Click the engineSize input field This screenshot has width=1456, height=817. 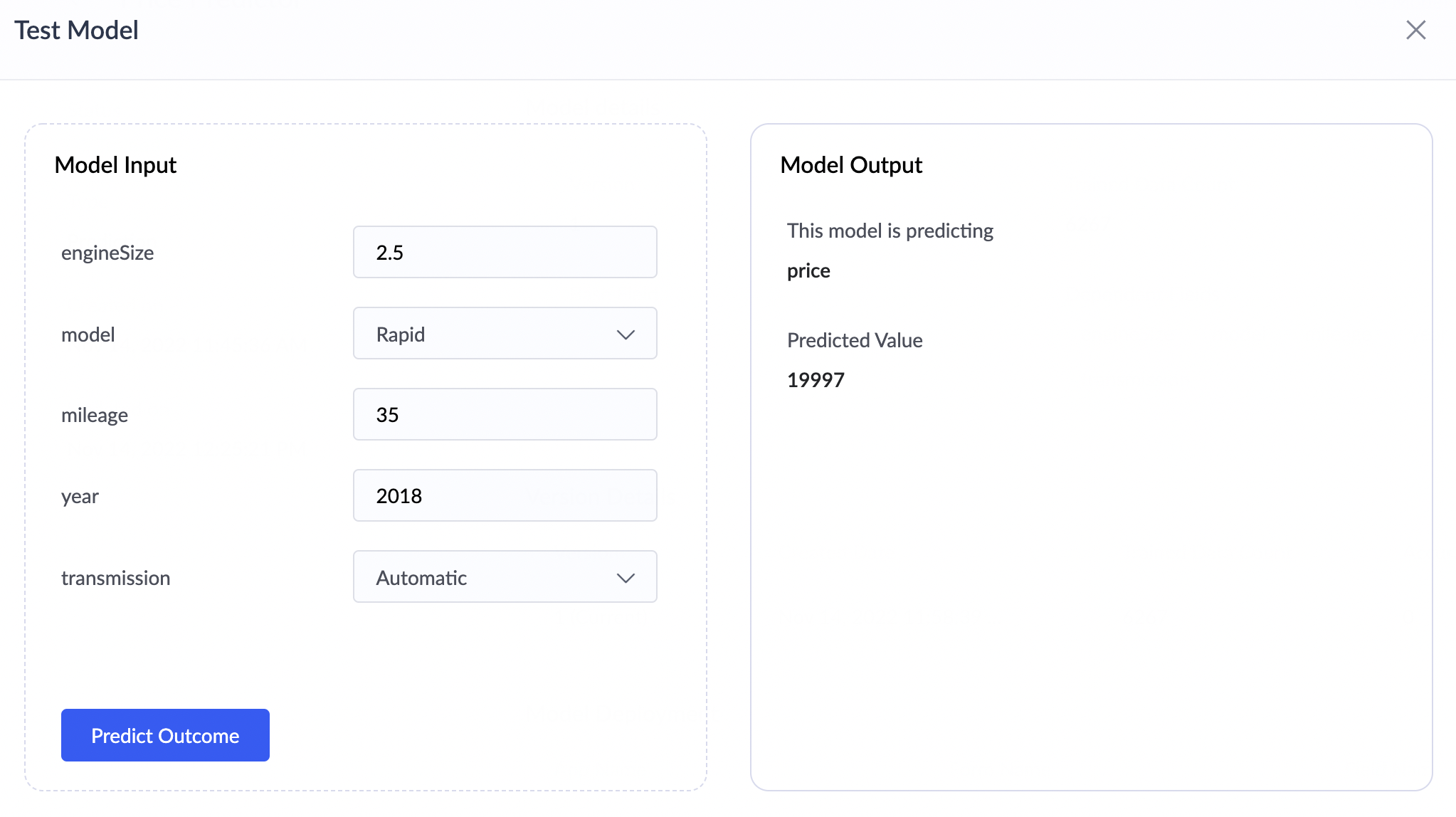pos(505,252)
